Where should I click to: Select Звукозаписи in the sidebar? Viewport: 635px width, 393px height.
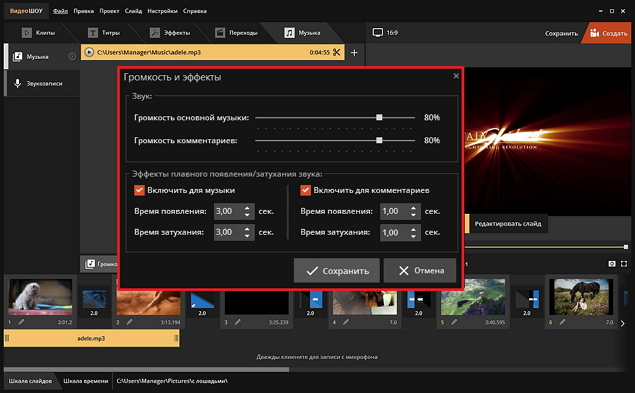click(x=42, y=83)
